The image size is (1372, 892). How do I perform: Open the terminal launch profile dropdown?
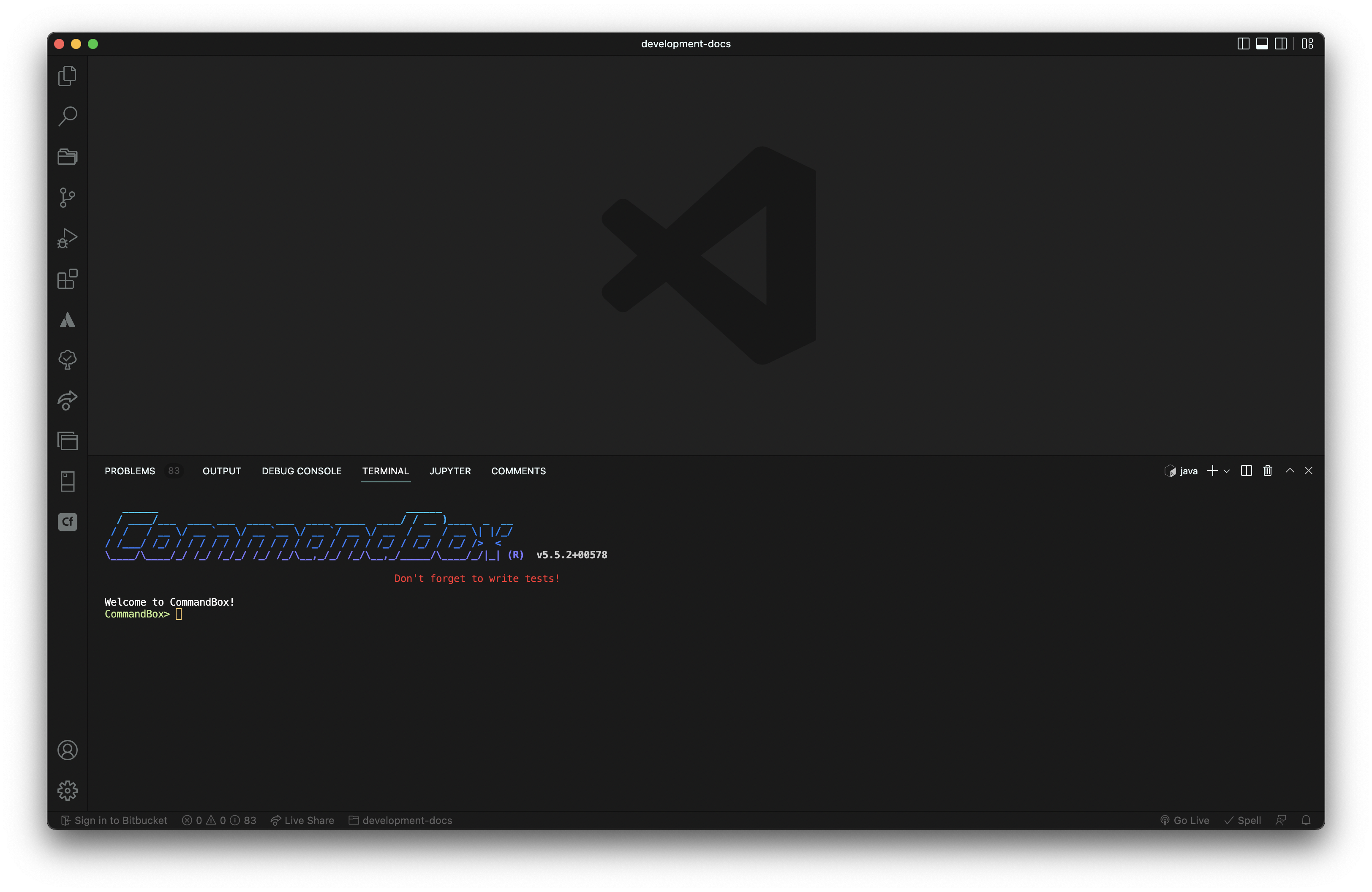pos(1226,471)
